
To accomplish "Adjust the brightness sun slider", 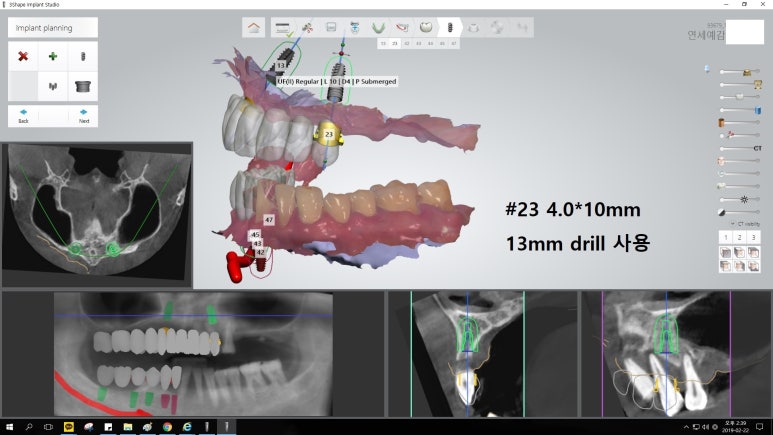I will [745, 199].
